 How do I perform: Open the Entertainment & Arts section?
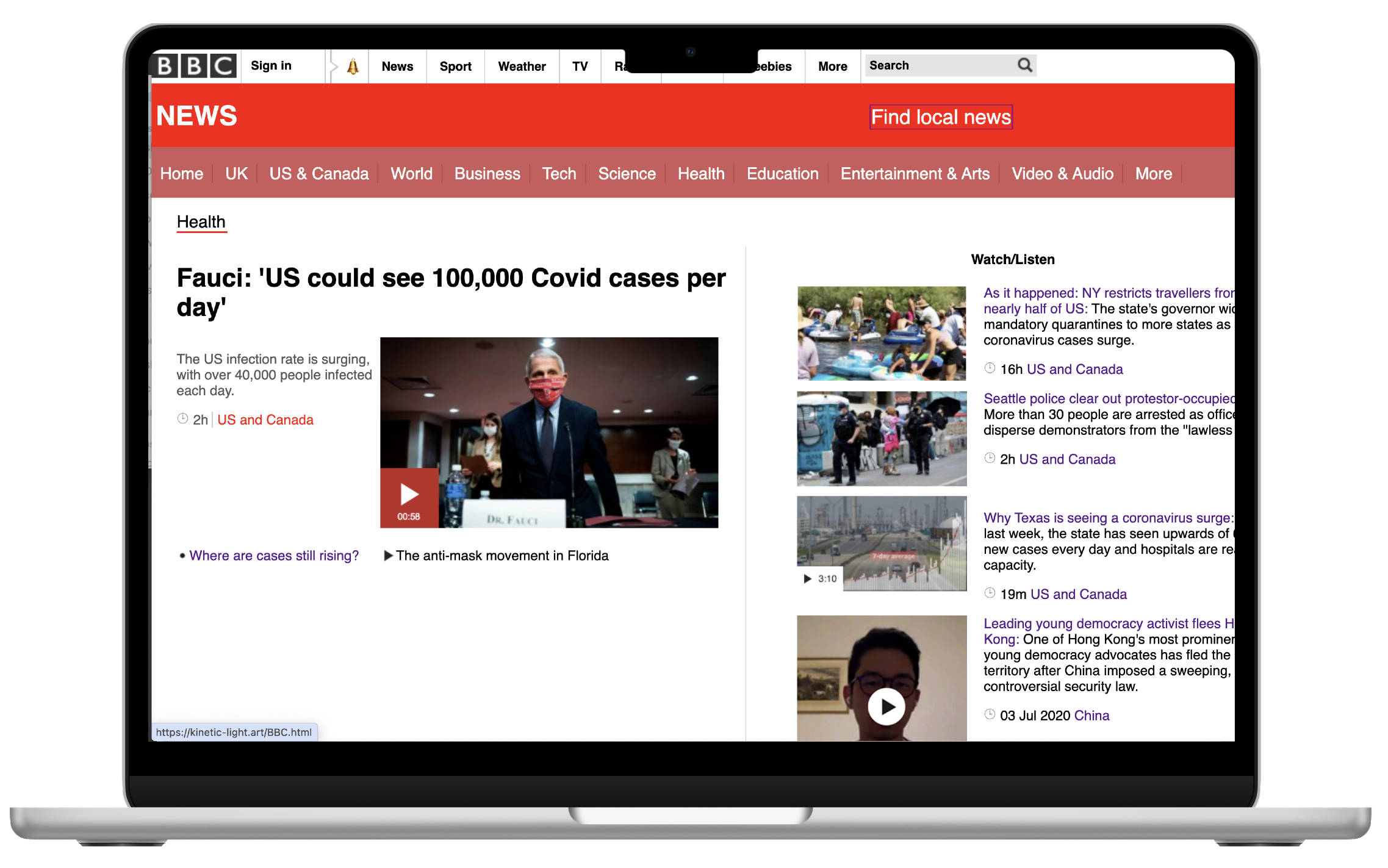coord(915,174)
